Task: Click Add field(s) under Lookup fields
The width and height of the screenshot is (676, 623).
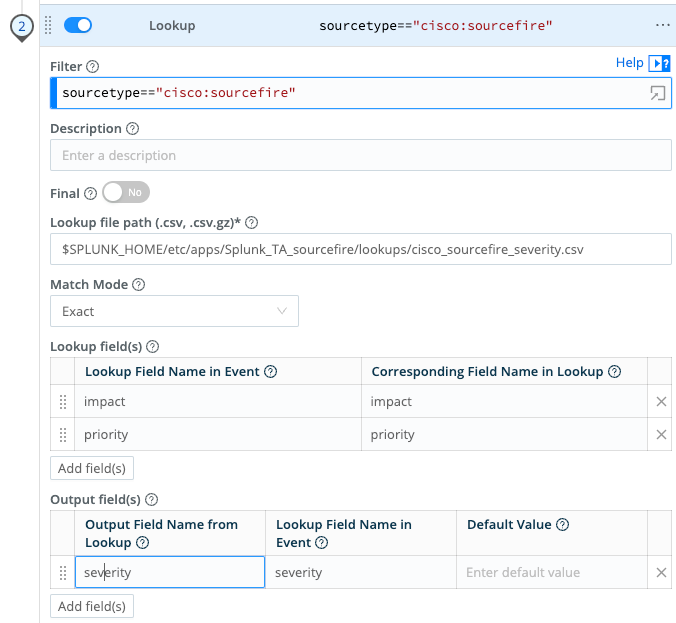Action: (x=92, y=468)
